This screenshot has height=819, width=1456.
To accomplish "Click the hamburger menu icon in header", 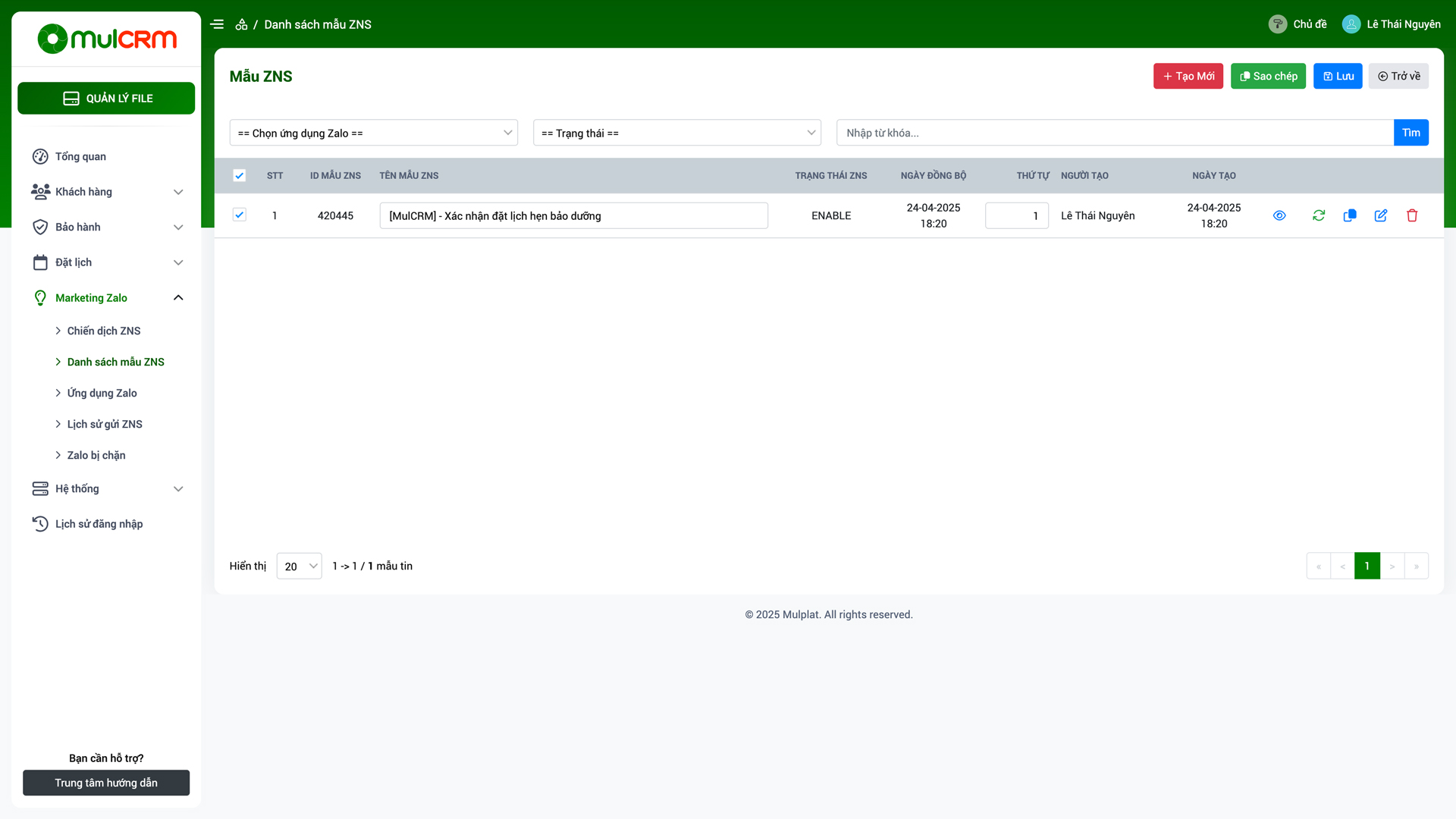I will tap(217, 24).
